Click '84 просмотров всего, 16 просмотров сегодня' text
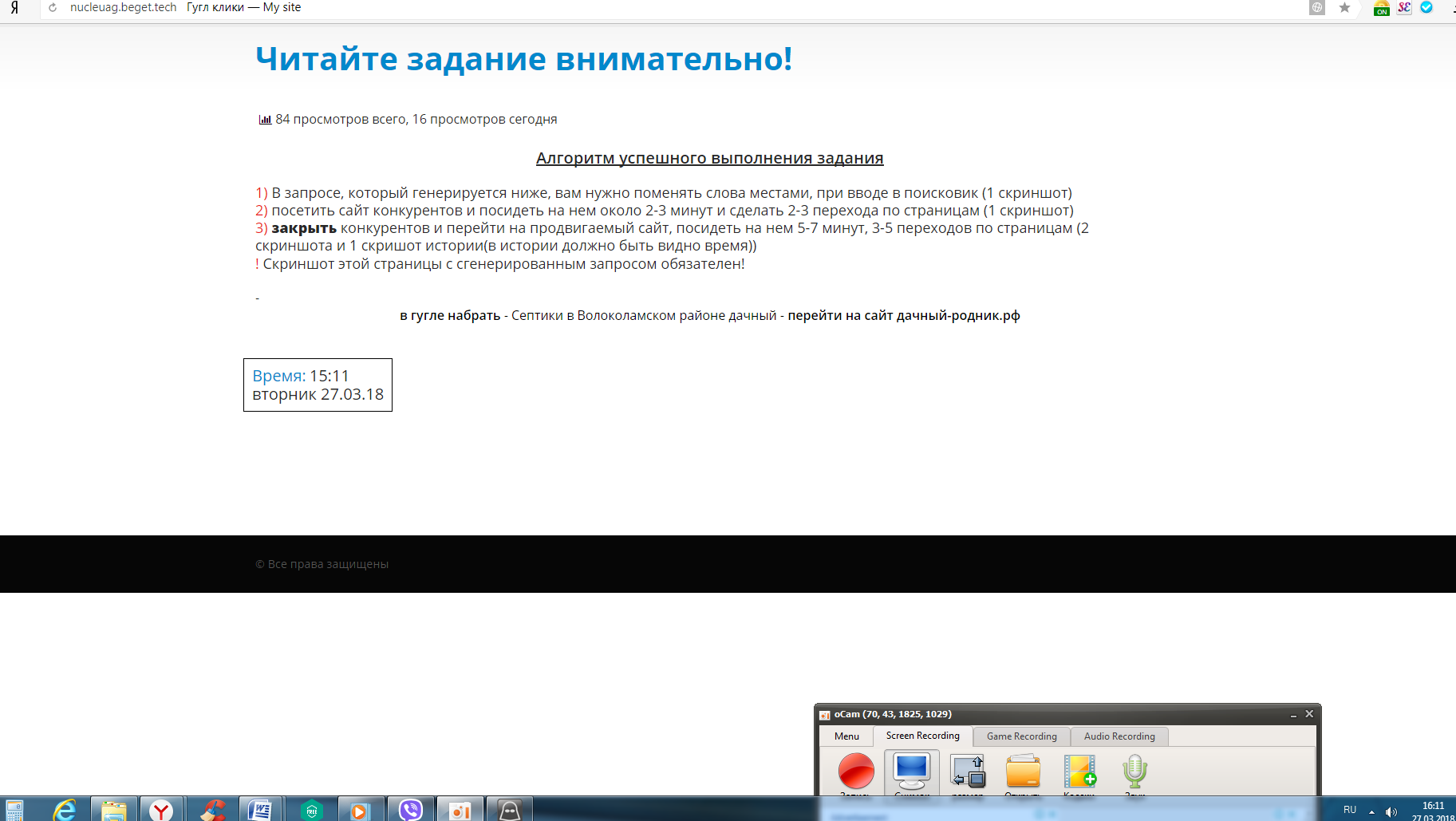The width and height of the screenshot is (1456, 821). (416, 119)
